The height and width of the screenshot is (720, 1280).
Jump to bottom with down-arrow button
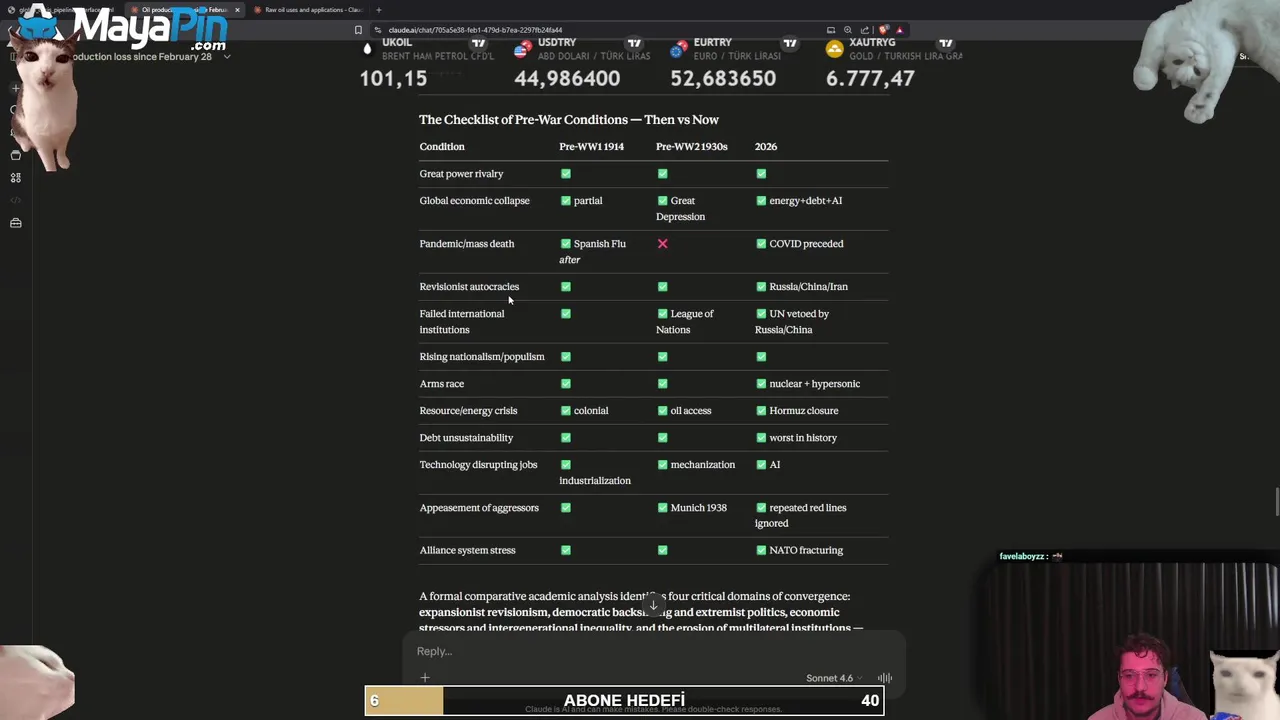[653, 604]
